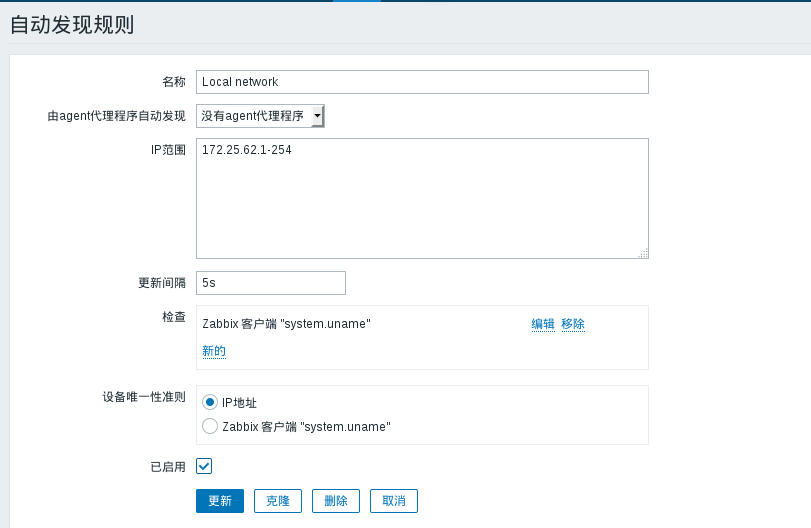Click the 检查 label
Image resolution: width=811 pixels, height=528 pixels.
[174, 316]
